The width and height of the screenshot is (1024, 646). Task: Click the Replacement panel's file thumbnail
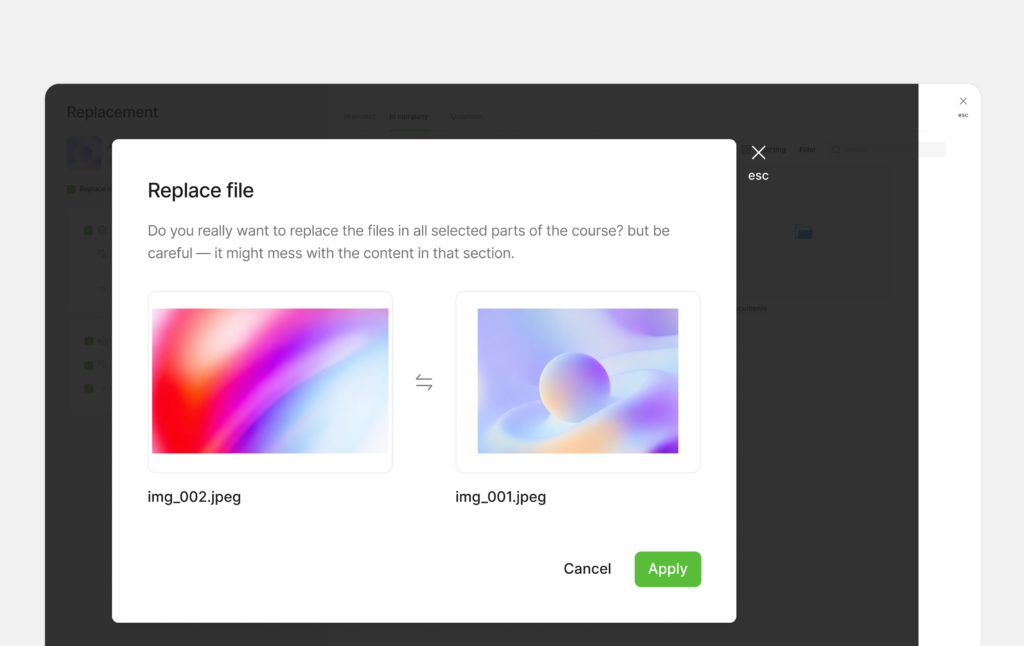click(84, 153)
